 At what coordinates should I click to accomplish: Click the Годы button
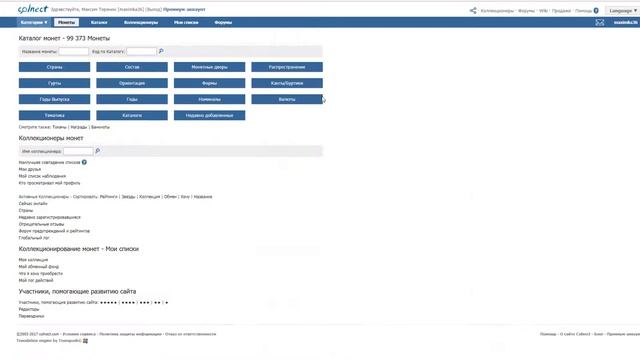tap(132, 99)
